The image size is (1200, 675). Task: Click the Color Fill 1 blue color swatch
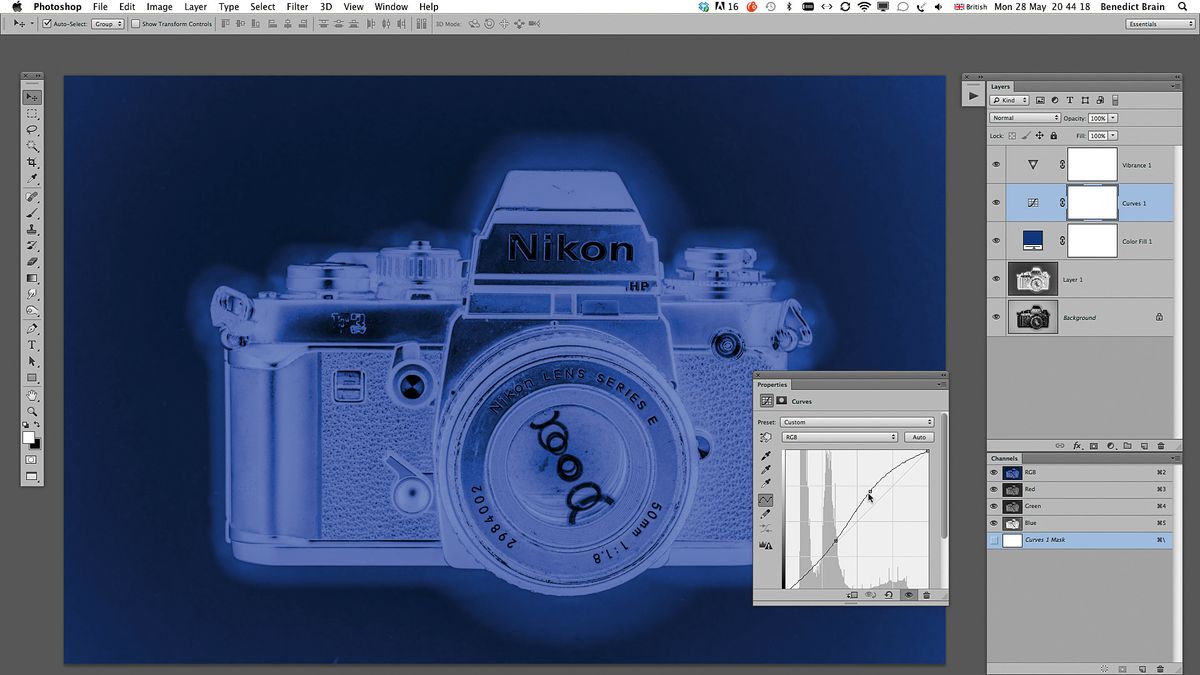[x=1032, y=240]
